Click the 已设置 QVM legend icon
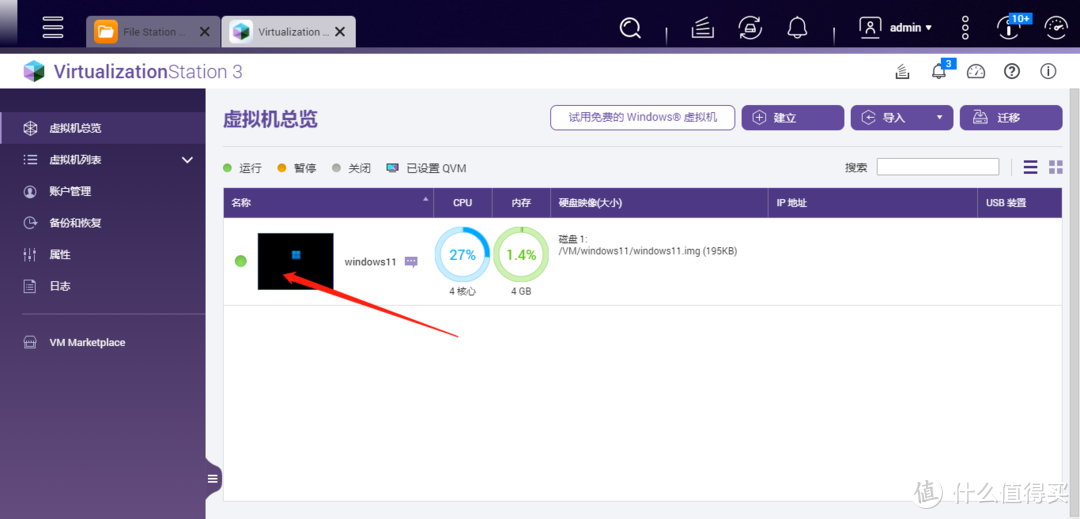 tap(393, 168)
